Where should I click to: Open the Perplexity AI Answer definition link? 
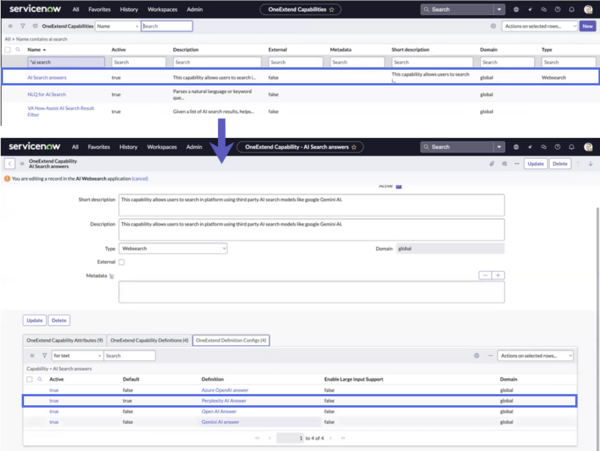tap(224, 401)
